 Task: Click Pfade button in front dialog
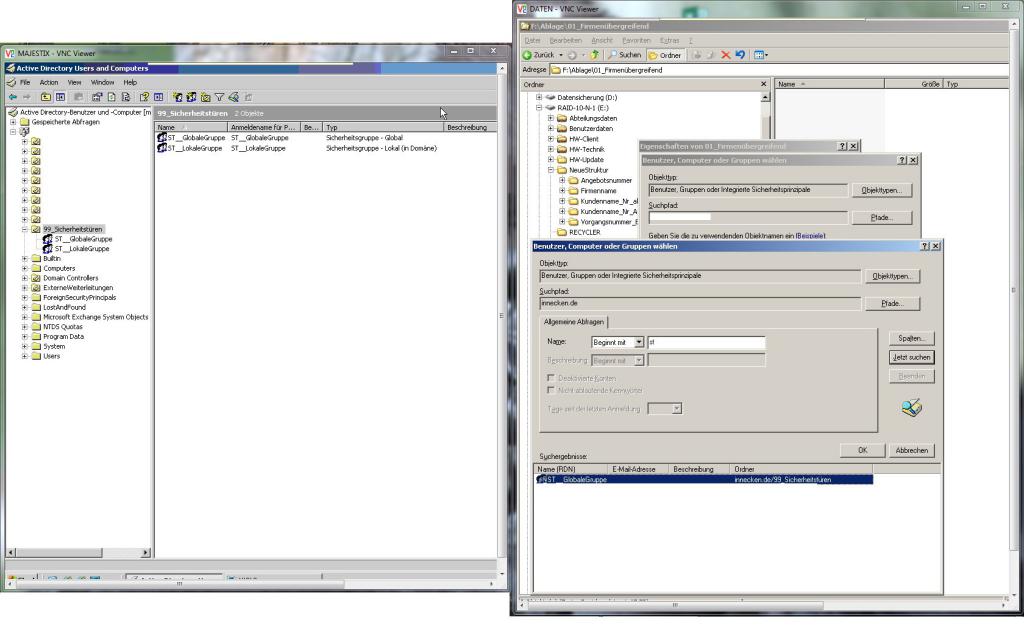892,304
